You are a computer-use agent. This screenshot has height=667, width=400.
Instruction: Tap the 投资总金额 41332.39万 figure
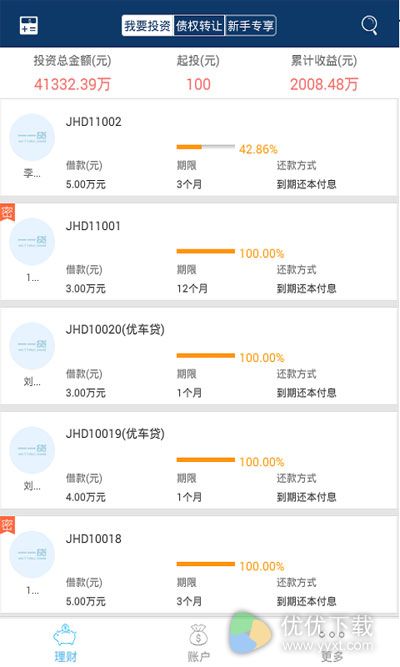click(72, 84)
